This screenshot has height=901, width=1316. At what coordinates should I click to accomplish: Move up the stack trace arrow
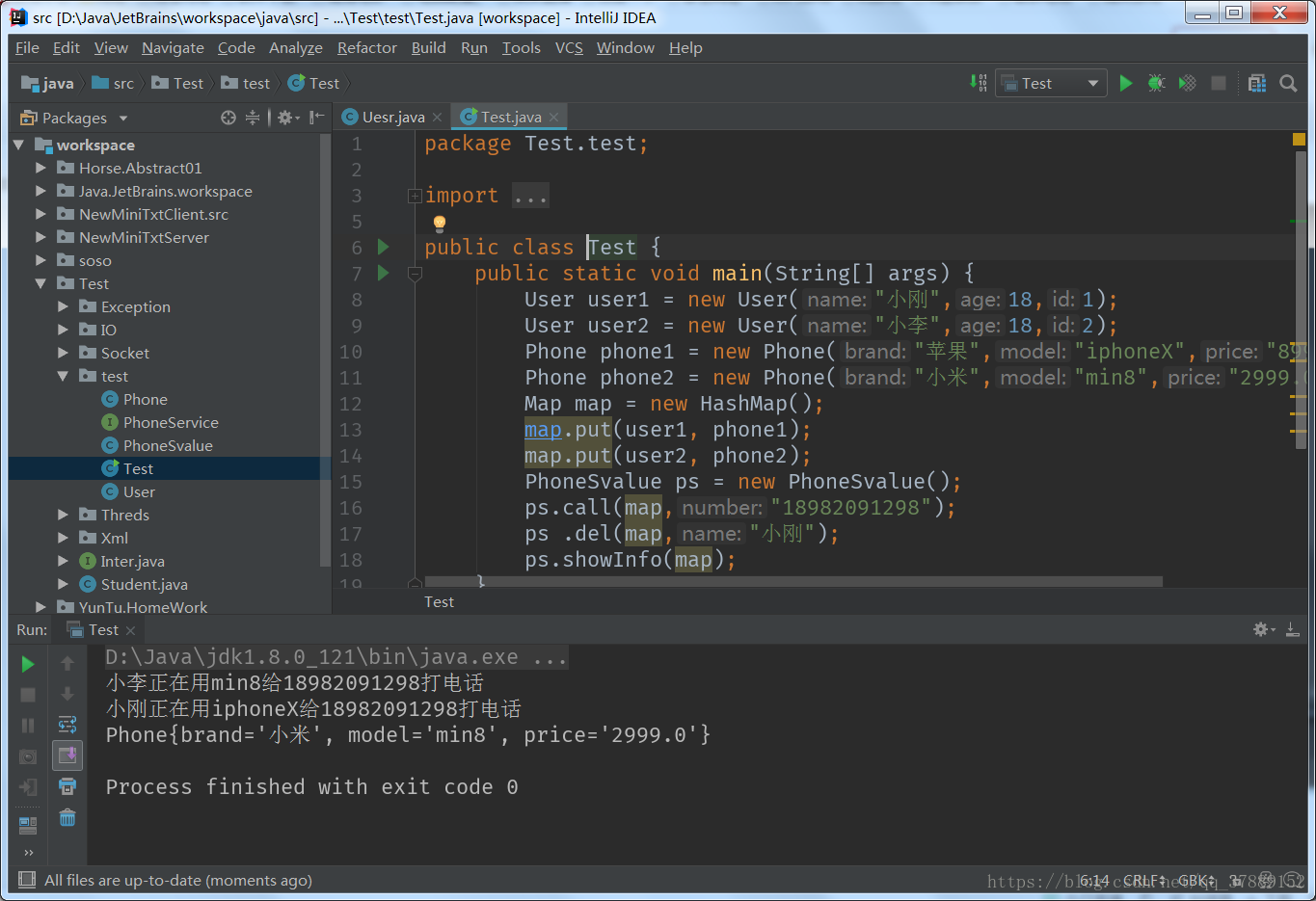point(67,664)
